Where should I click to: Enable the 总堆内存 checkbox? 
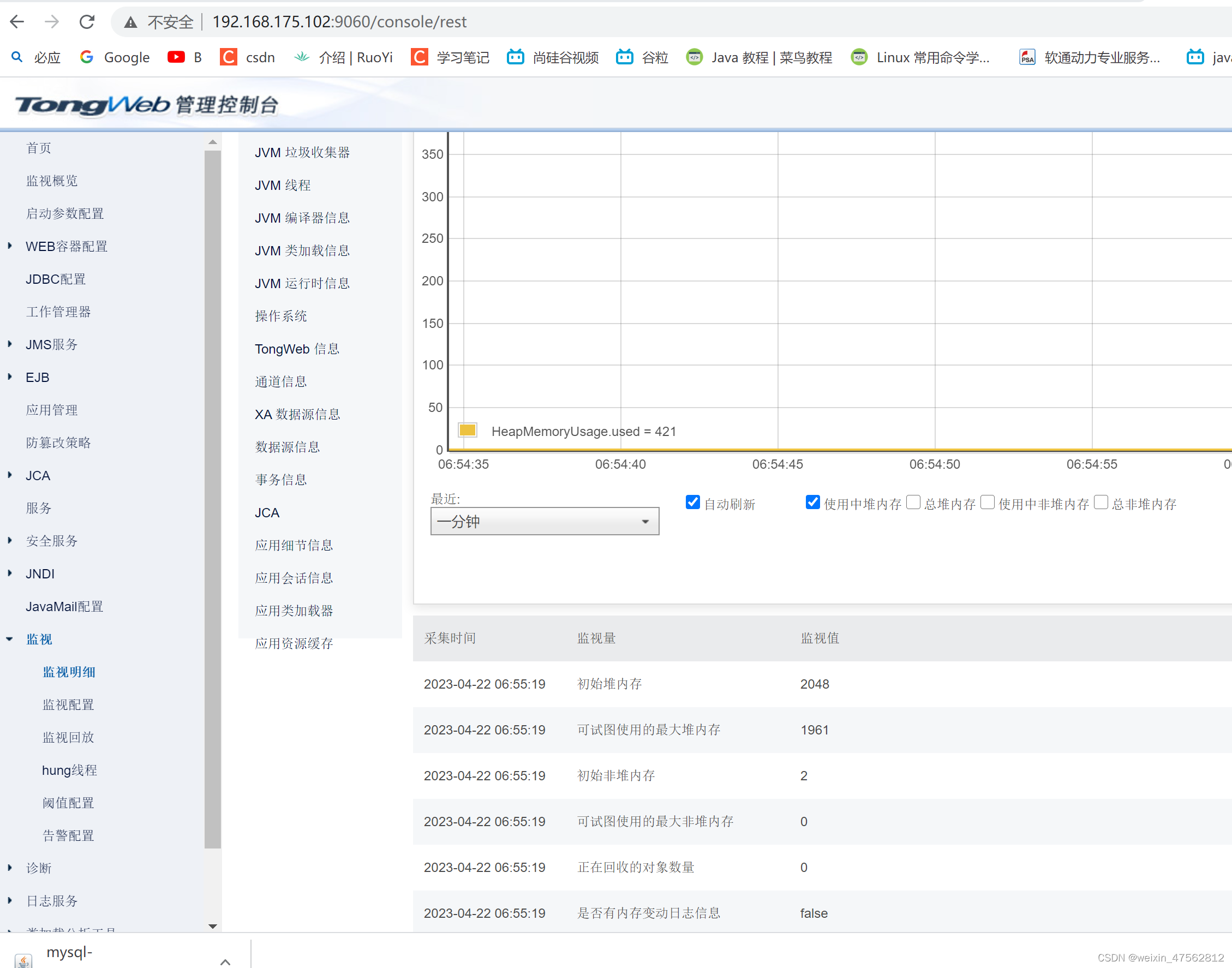pos(913,502)
